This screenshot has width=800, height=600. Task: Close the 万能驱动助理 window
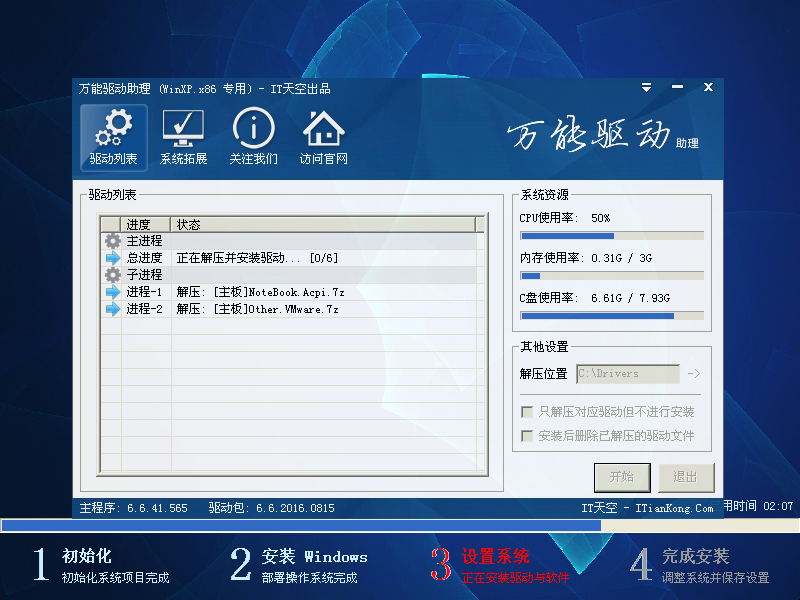pyautogui.click(x=708, y=87)
